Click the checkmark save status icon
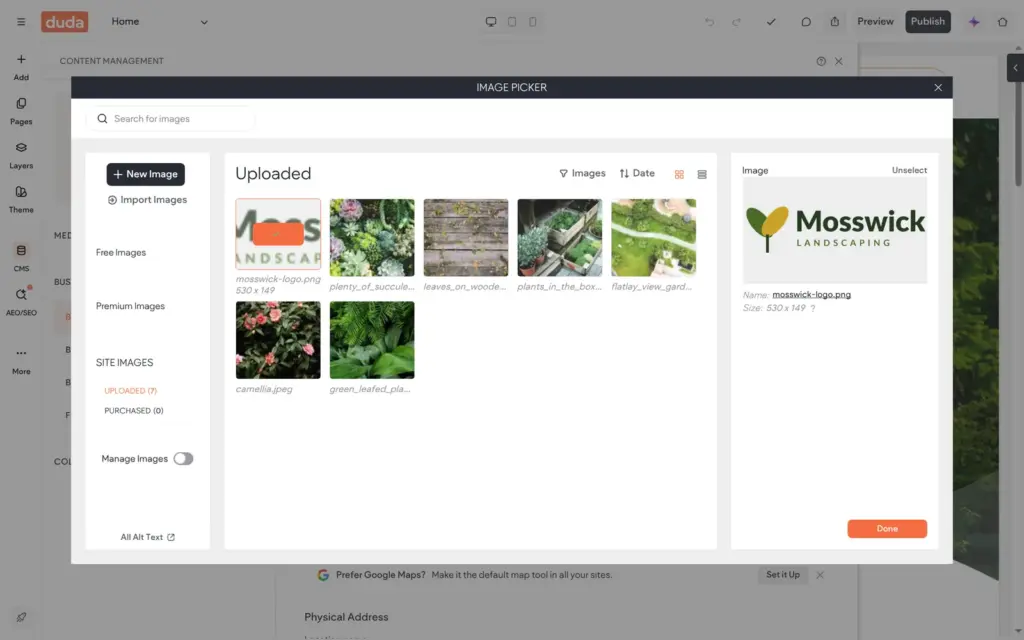The width and height of the screenshot is (1024, 640). [771, 22]
